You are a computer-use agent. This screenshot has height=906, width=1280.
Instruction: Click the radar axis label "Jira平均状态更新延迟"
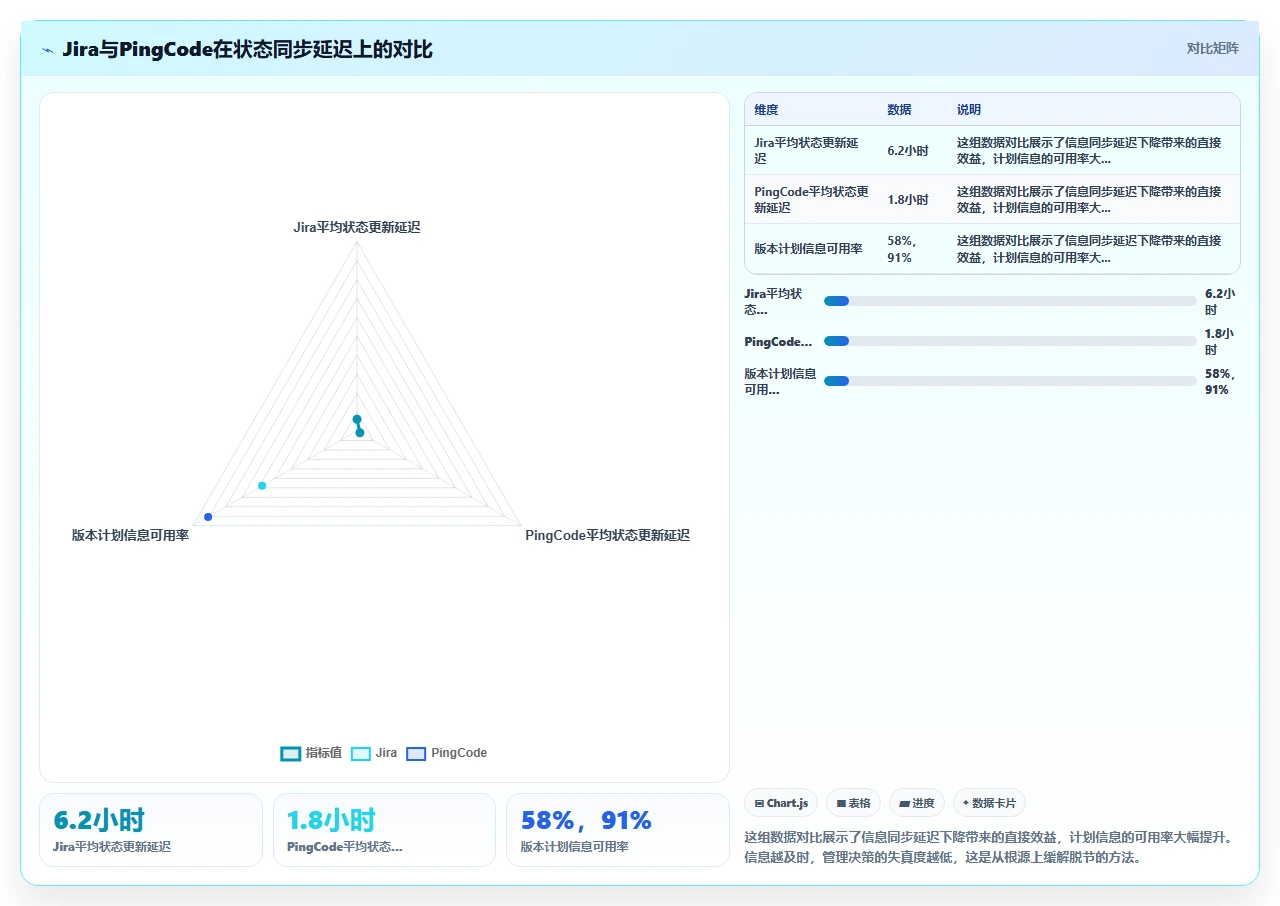357,227
